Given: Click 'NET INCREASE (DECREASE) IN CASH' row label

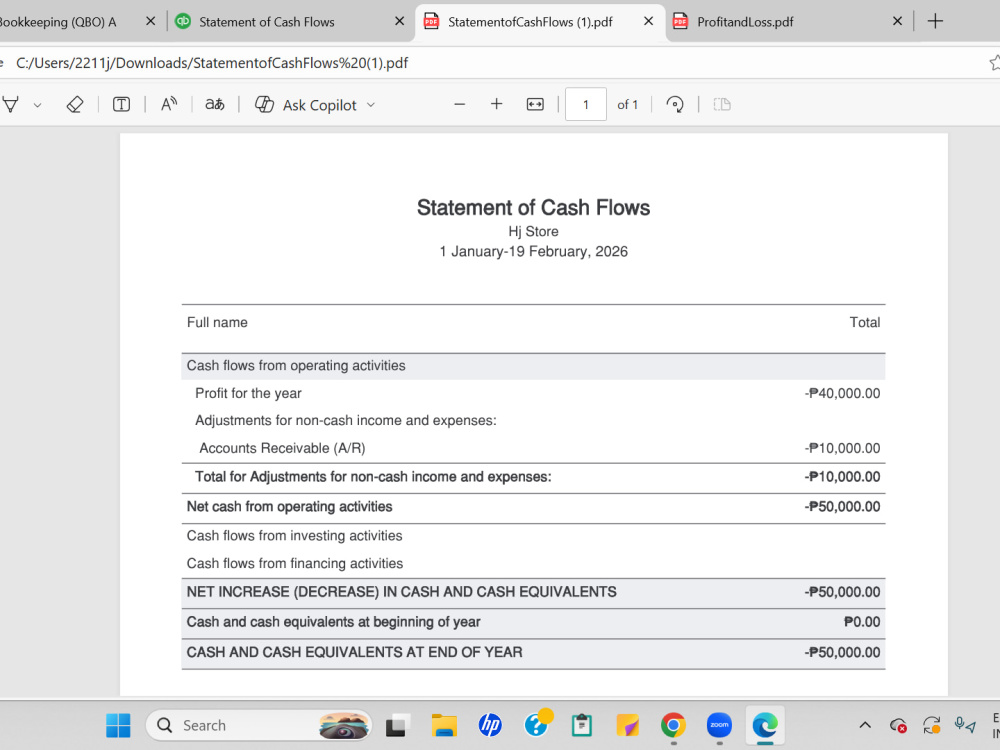Looking at the screenshot, I should [x=401, y=592].
